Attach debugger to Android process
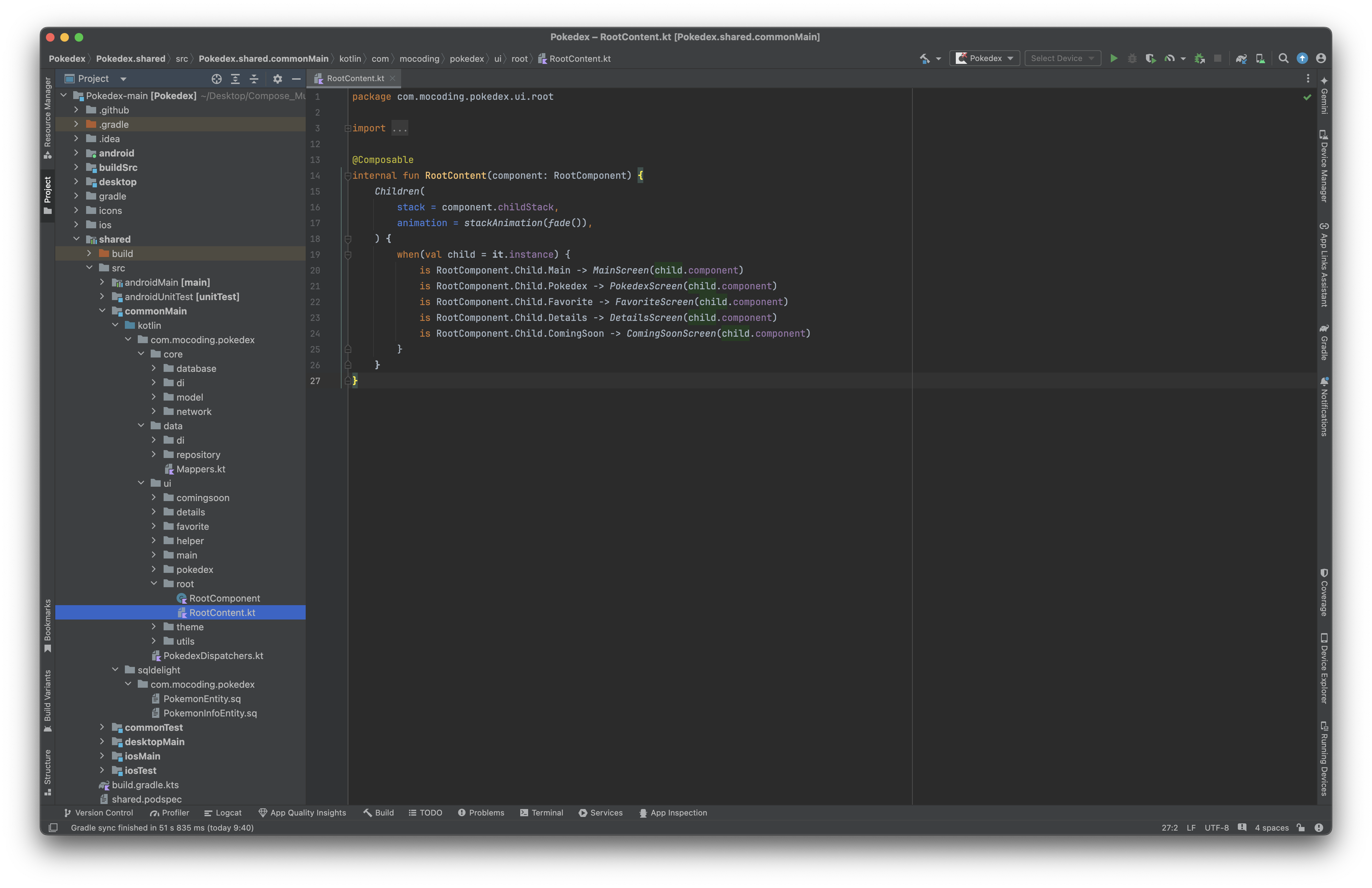Image resolution: width=1372 pixels, height=888 pixels. pyautogui.click(x=1200, y=58)
